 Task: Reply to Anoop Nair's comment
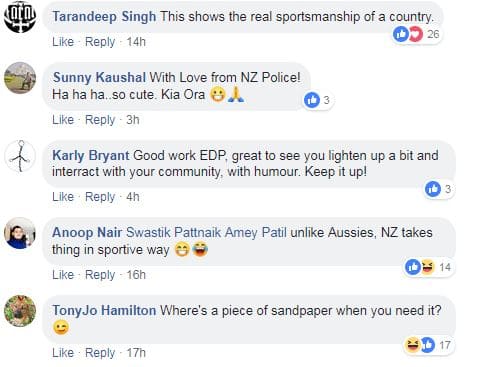tap(100, 275)
